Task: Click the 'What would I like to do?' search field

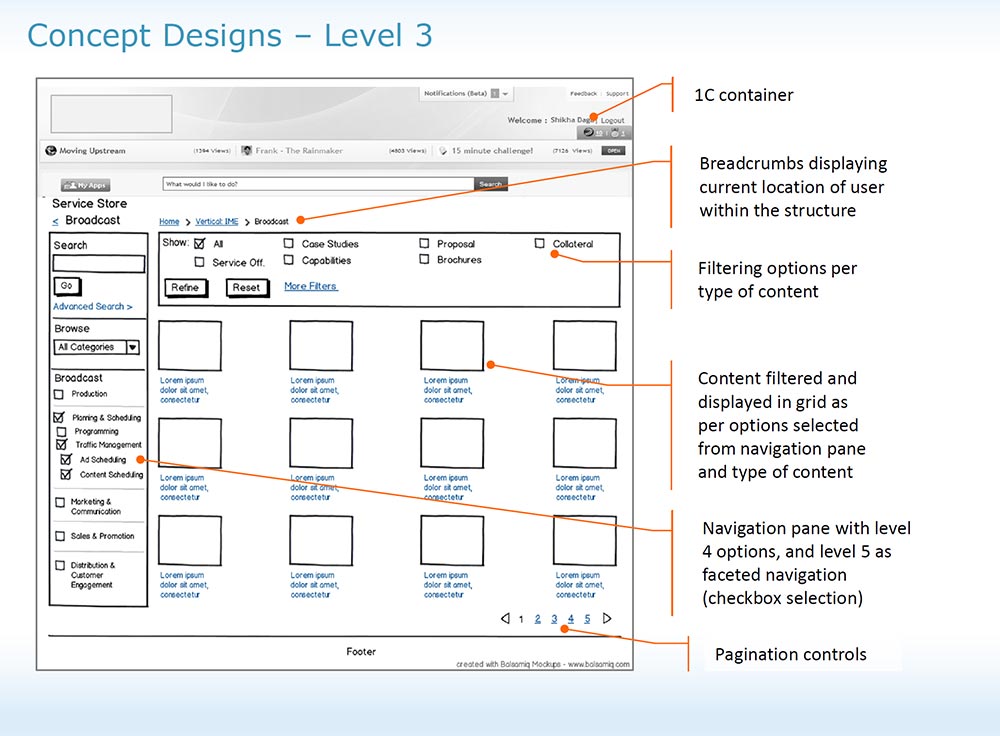Action: pyautogui.click(x=317, y=184)
